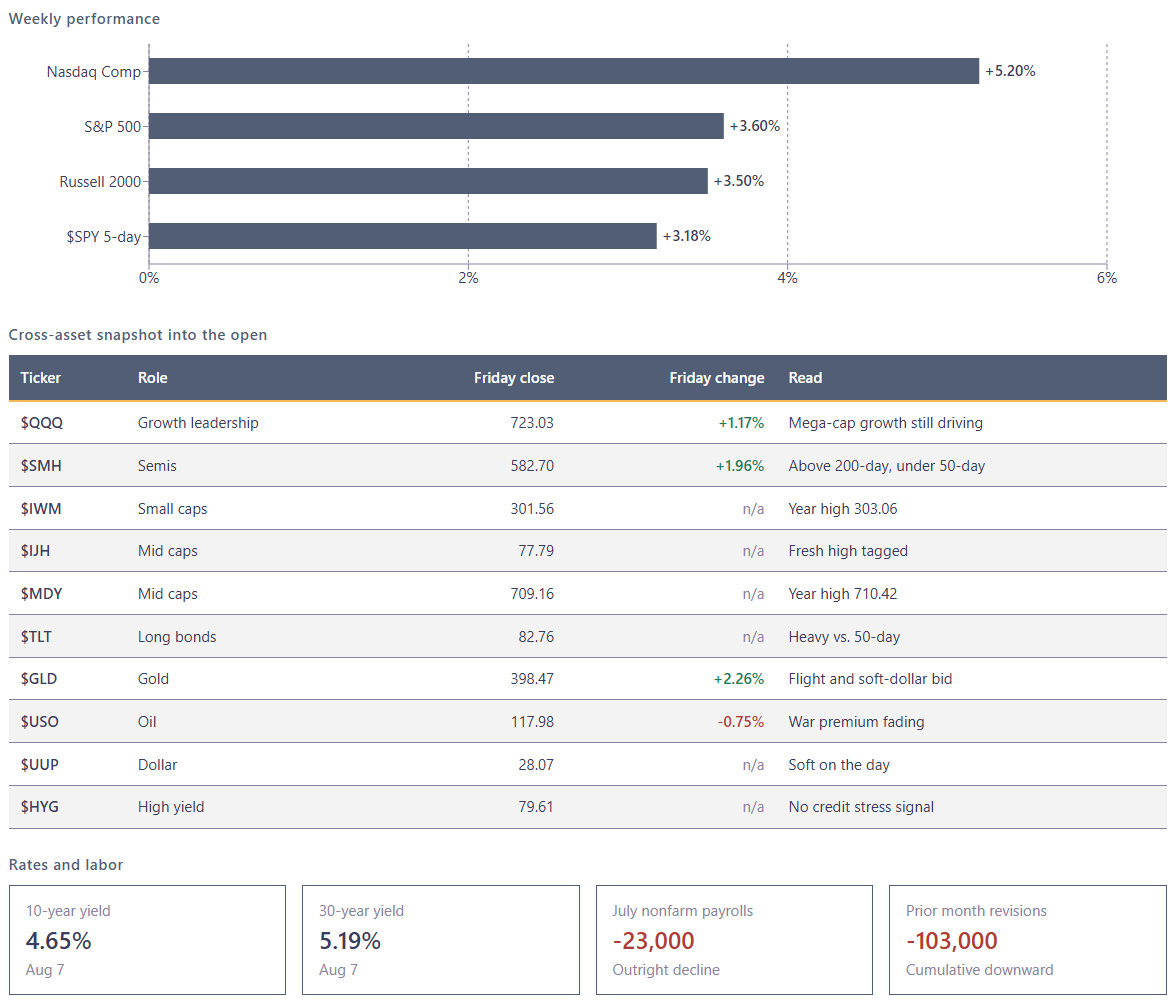Click the 301.56 Friday close value
The image size is (1176, 1004).
[x=532, y=508]
